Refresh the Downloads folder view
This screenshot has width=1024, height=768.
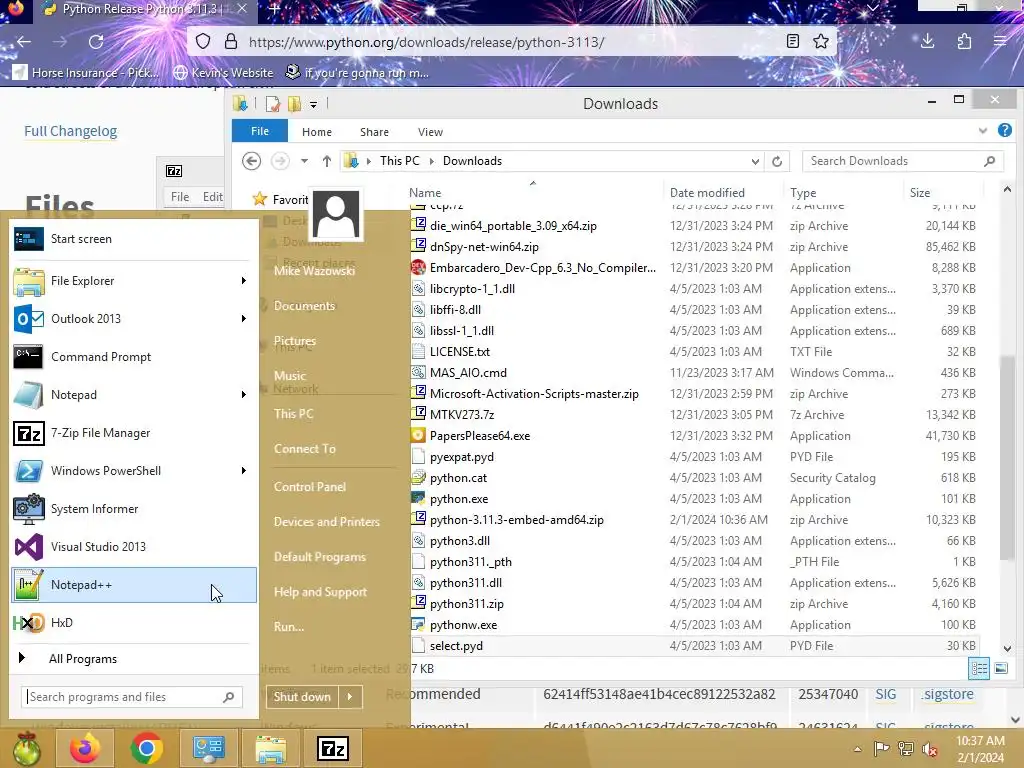pyautogui.click(x=777, y=161)
